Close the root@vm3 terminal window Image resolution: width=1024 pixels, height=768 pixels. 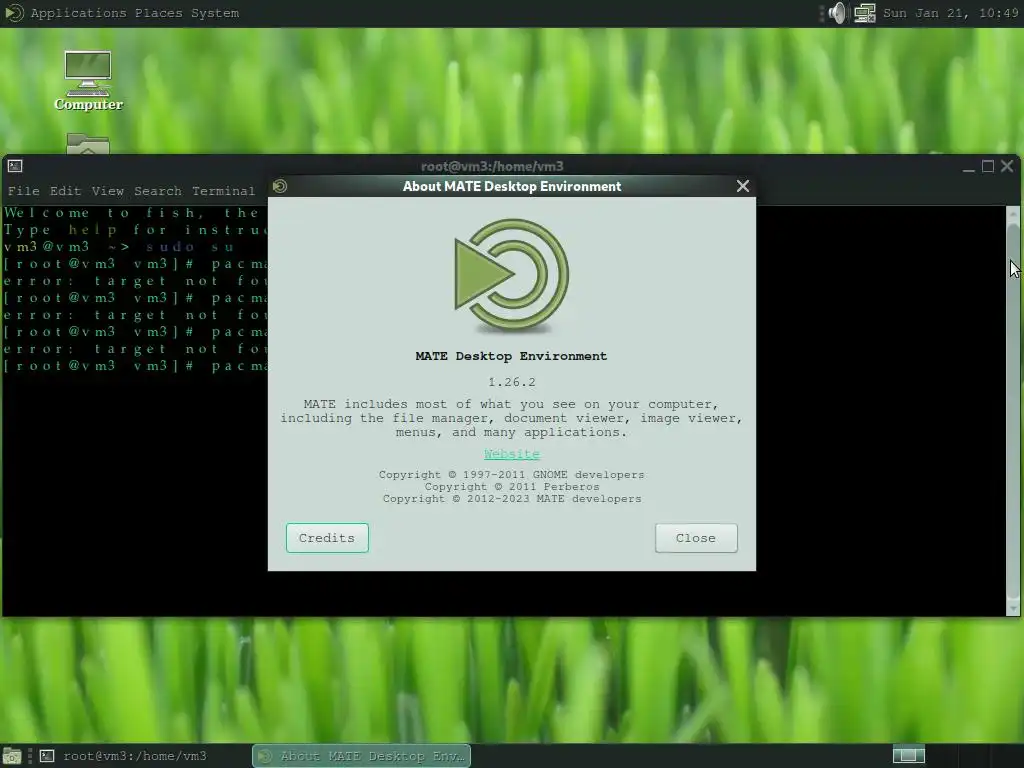pyautogui.click(x=1007, y=167)
